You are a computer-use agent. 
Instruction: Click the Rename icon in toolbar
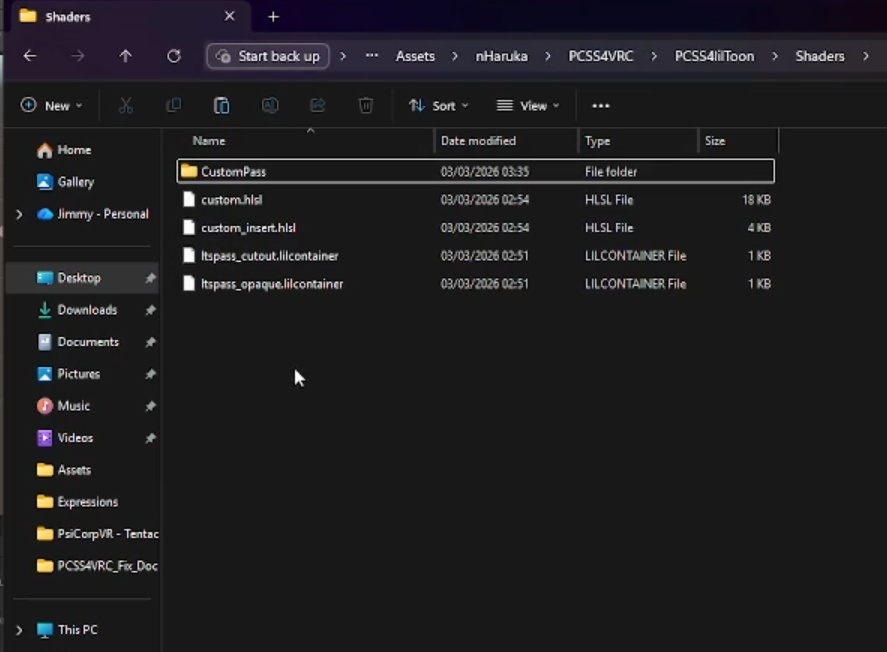tap(270, 106)
